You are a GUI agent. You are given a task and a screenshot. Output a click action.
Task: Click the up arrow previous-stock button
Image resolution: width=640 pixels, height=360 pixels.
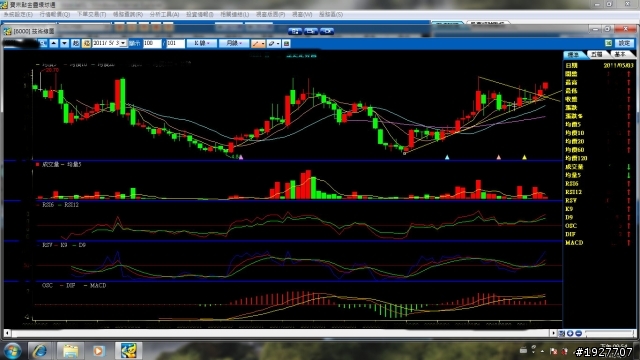[54, 43]
